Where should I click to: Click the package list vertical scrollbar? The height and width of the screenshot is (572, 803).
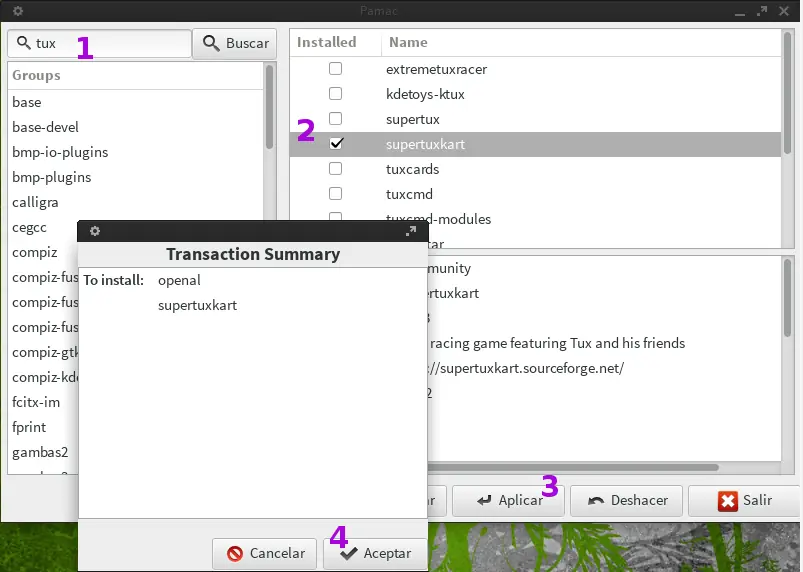[x=787, y=93]
